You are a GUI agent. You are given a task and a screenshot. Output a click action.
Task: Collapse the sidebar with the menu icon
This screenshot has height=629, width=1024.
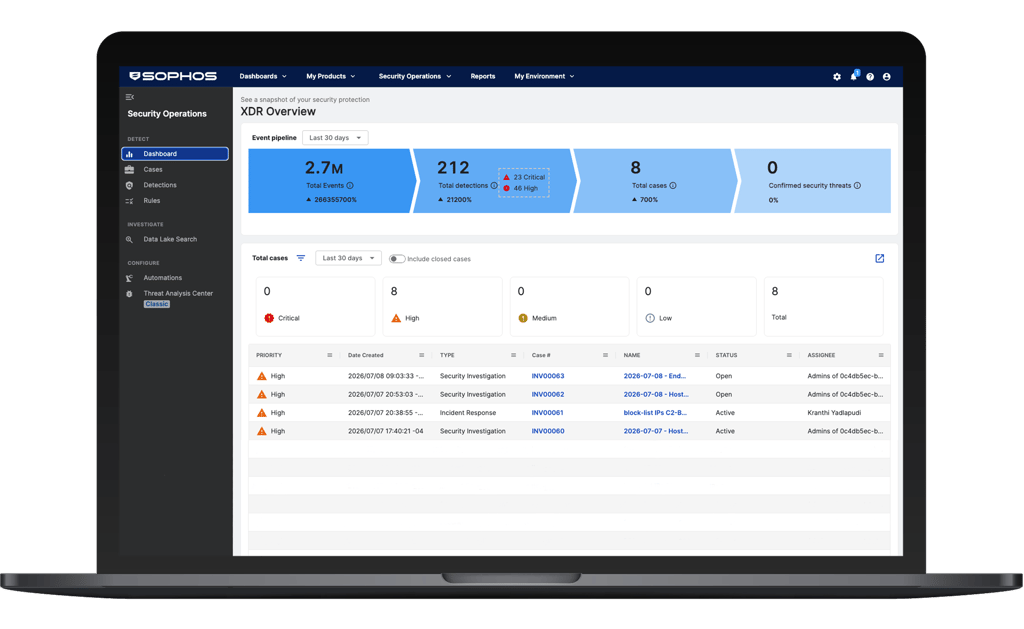(x=129, y=97)
